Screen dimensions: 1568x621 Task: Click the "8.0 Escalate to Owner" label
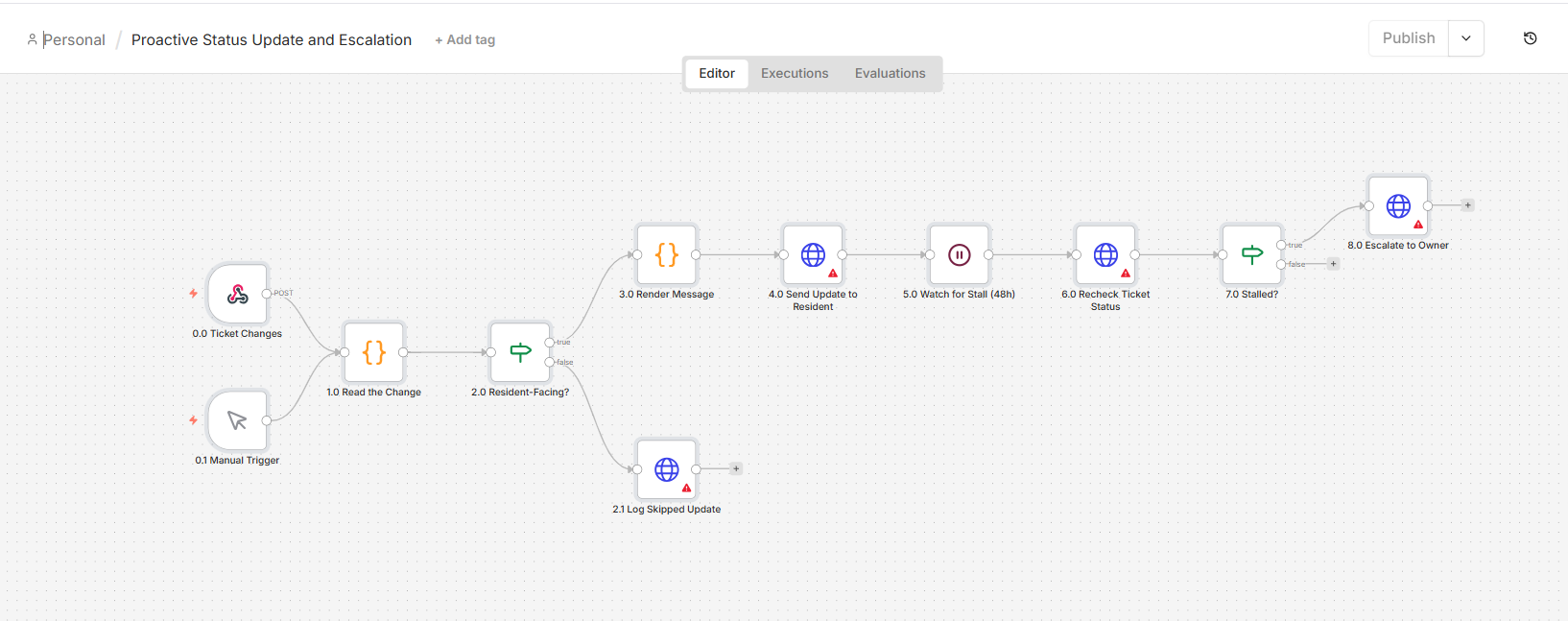point(1398,246)
